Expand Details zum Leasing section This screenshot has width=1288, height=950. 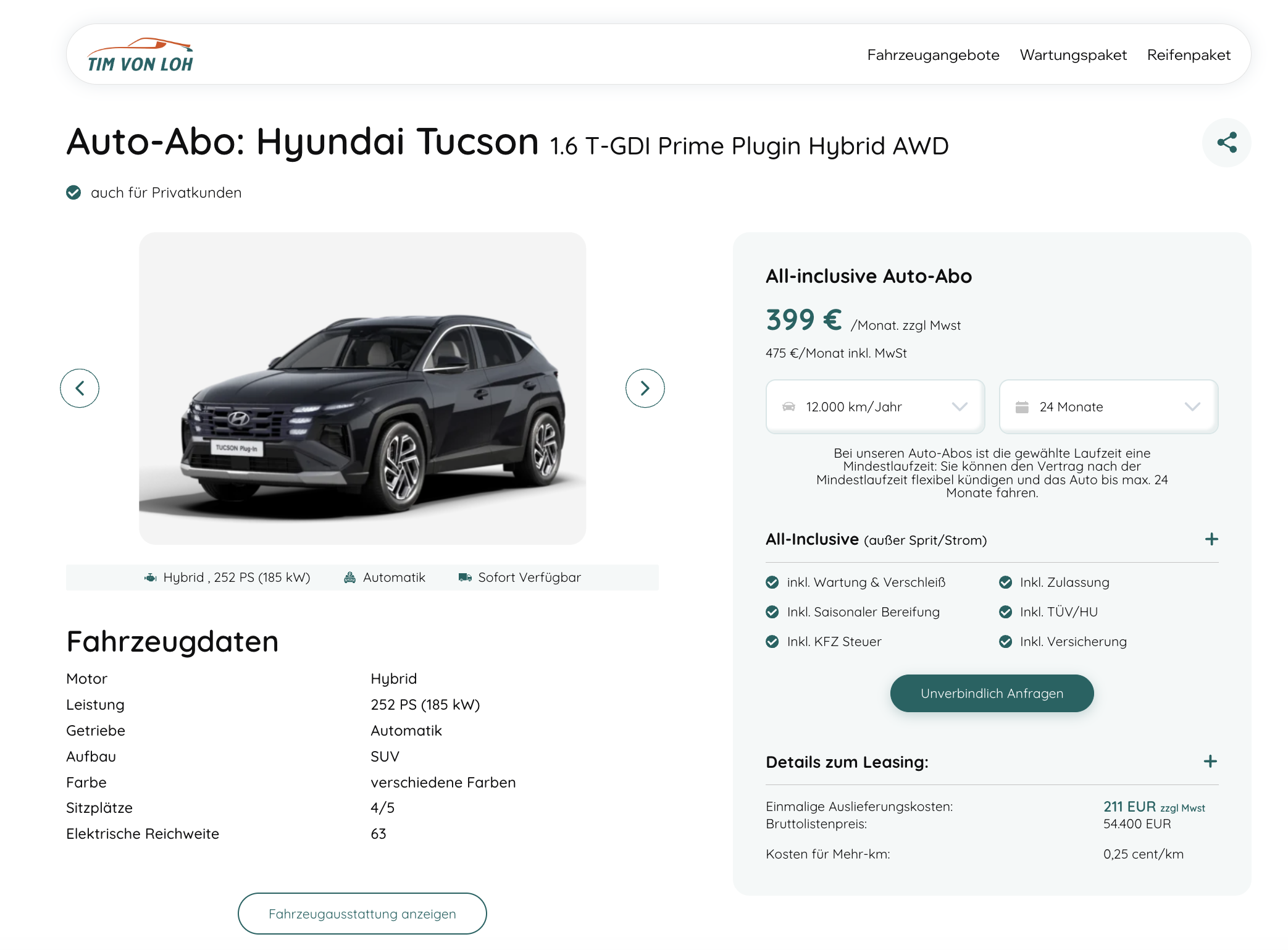click(x=1210, y=762)
